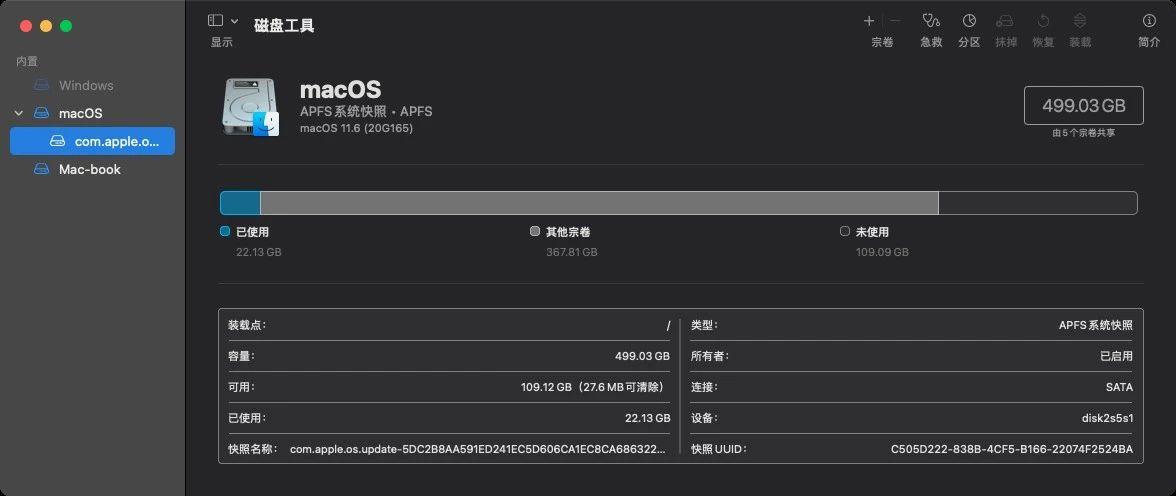Click the Mount (装载) toolbar icon
Screen dimensions: 1176x496
click(x=1080, y=21)
